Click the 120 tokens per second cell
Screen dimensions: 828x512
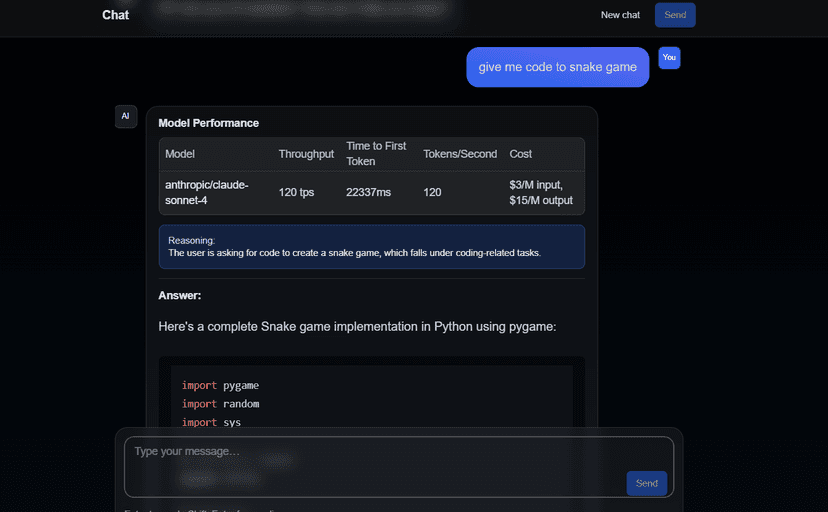432,193
